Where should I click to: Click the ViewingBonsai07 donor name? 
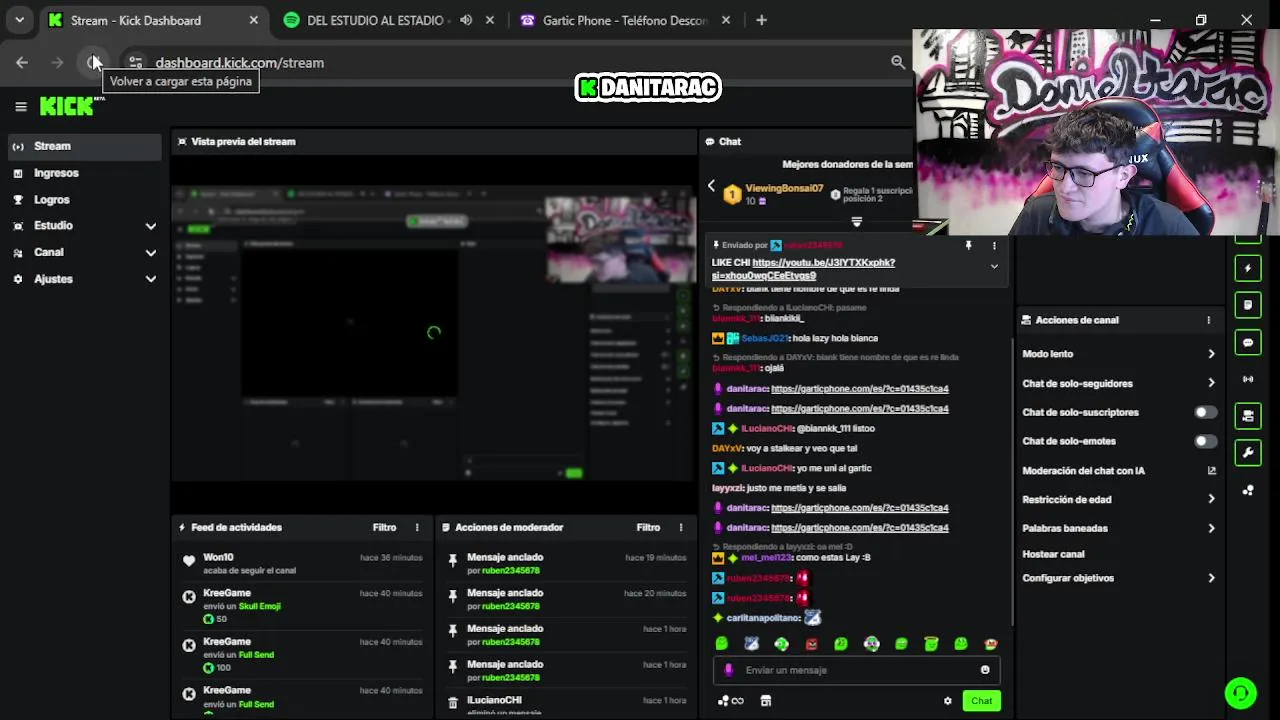click(x=784, y=188)
